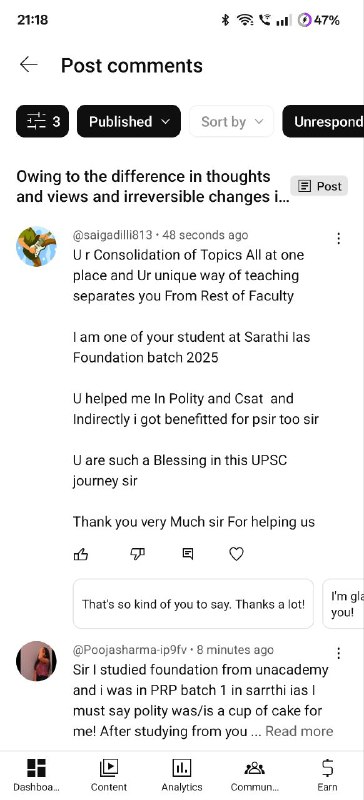Open three-dot menu for Poojasharma-ip9fv's comment
The image size is (364, 800).
(x=338, y=653)
